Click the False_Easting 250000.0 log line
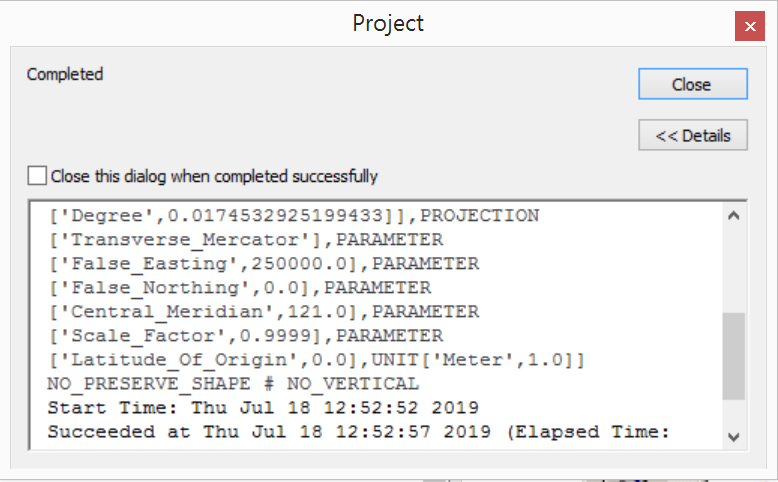The height and width of the screenshot is (482, 778). [x=264, y=264]
